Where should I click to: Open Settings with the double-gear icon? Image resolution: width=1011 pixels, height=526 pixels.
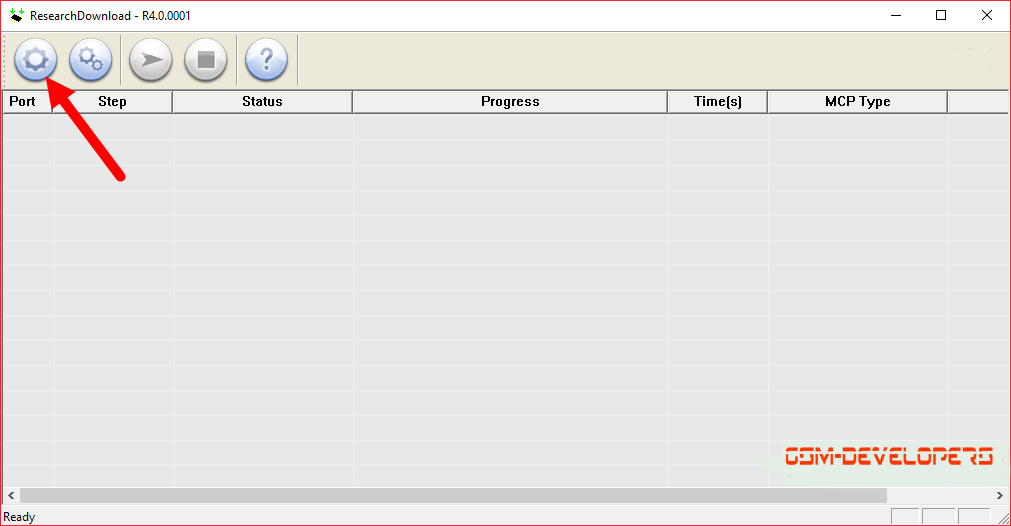click(x=90, y=60)
